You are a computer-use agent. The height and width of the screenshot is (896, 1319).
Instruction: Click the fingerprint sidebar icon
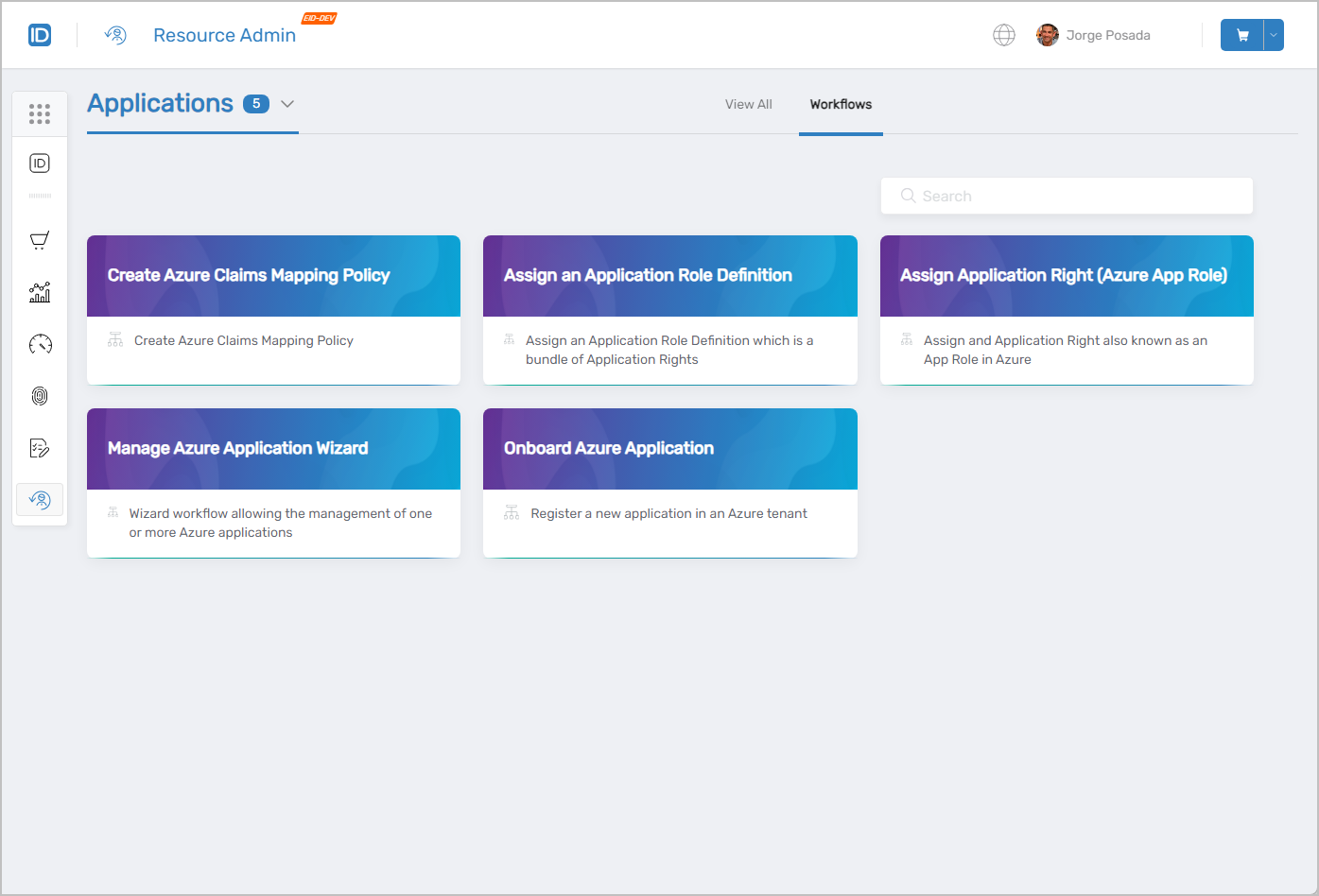coord(39,396)
